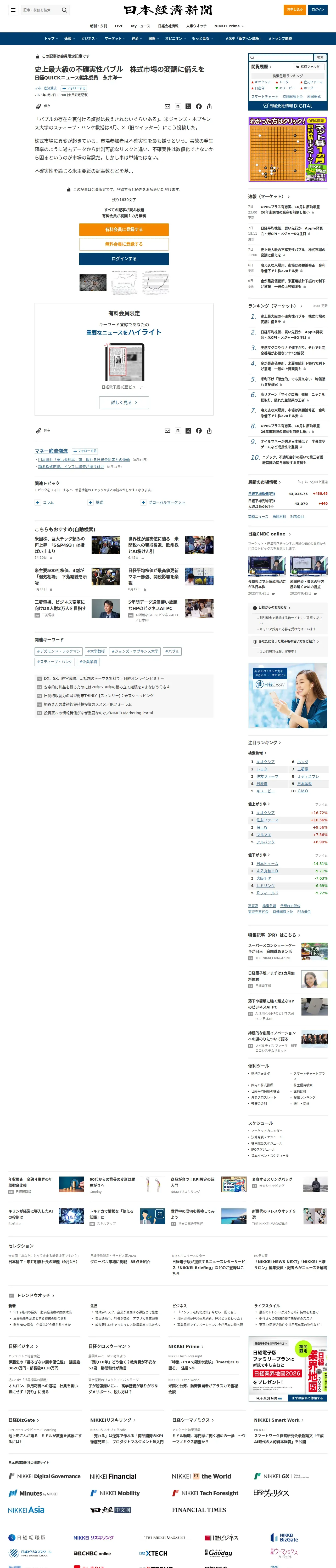Open the hamburger menu in the header
This screenshot has height=1568, width=336.
pyautogui.click(x=13, y=10)
